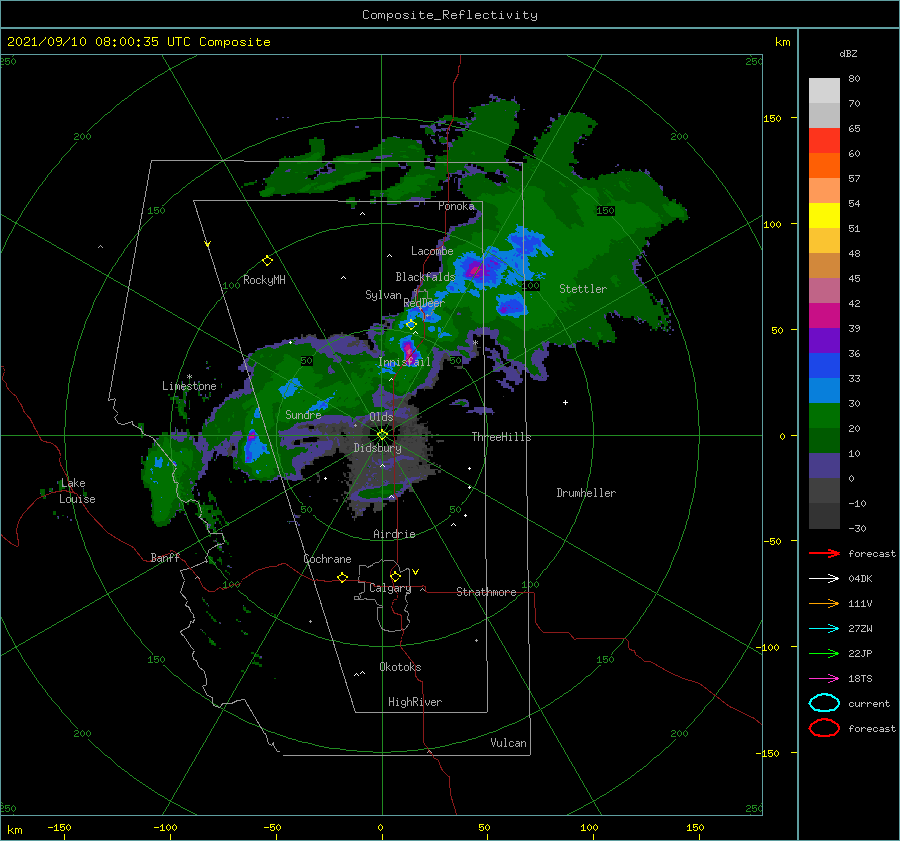Click the bottom axis -150 km tick label
900x841 pixels.
click(59, 827)
